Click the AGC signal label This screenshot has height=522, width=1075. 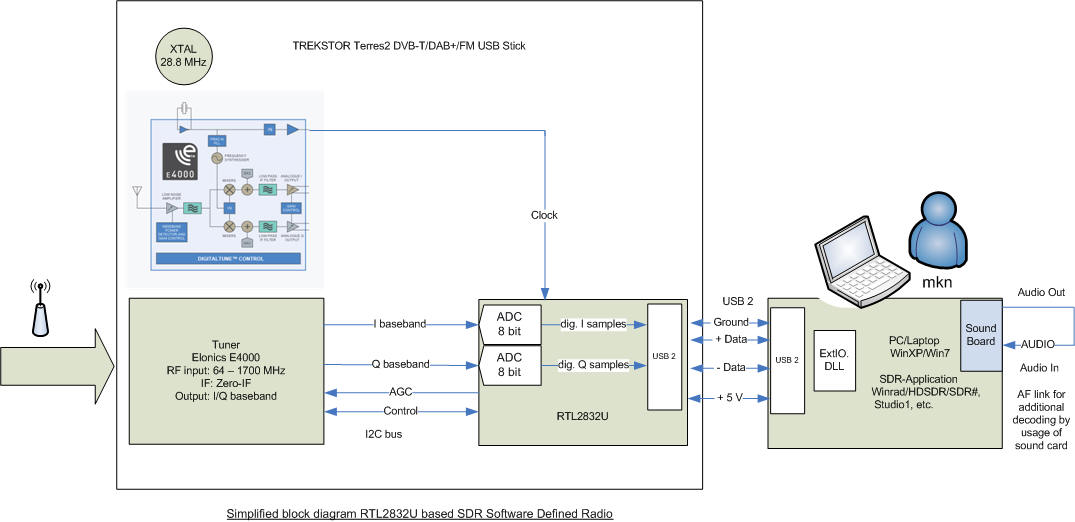401,392
